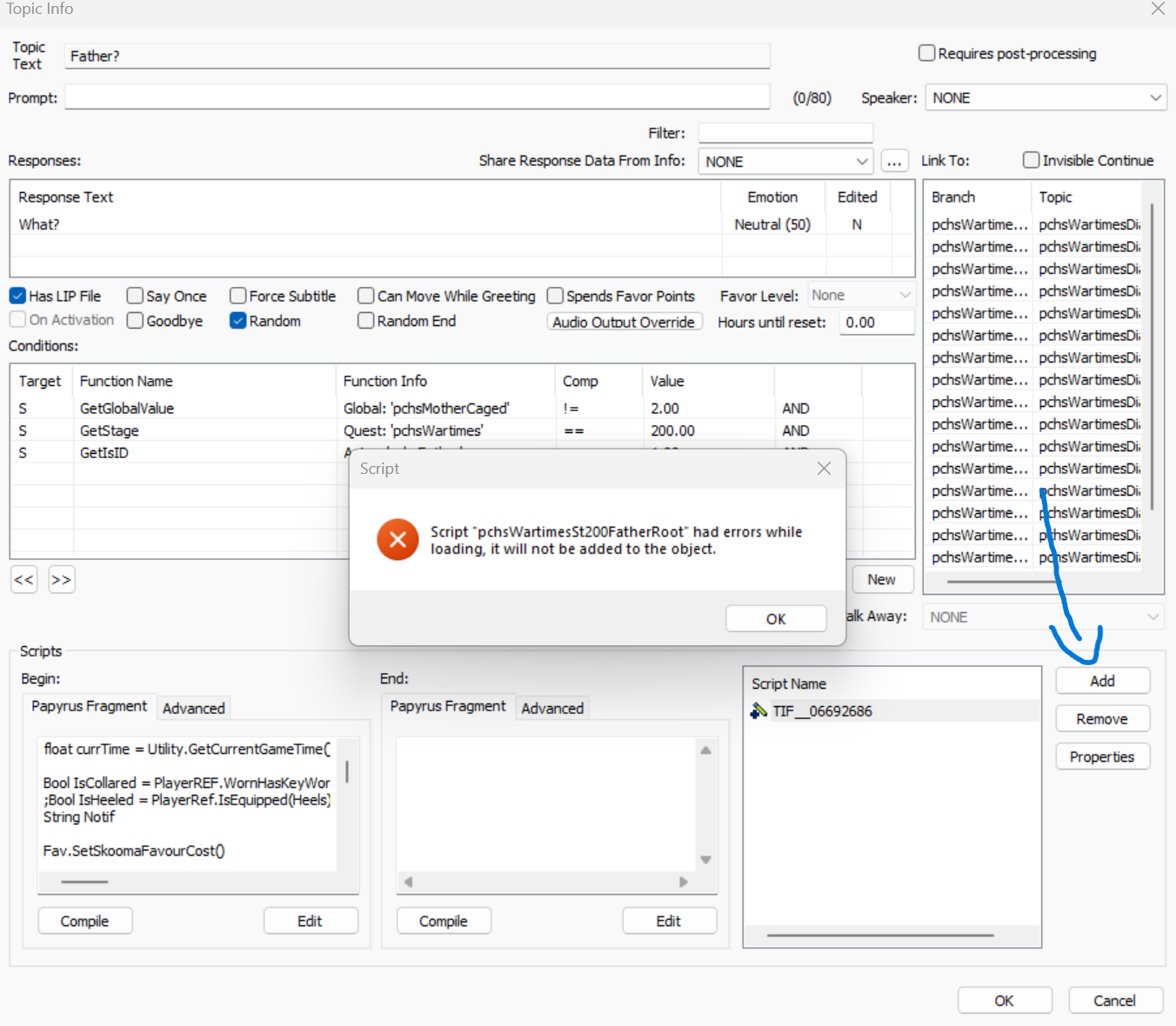Close the Script error dialog with X

[x=824, y=469]
